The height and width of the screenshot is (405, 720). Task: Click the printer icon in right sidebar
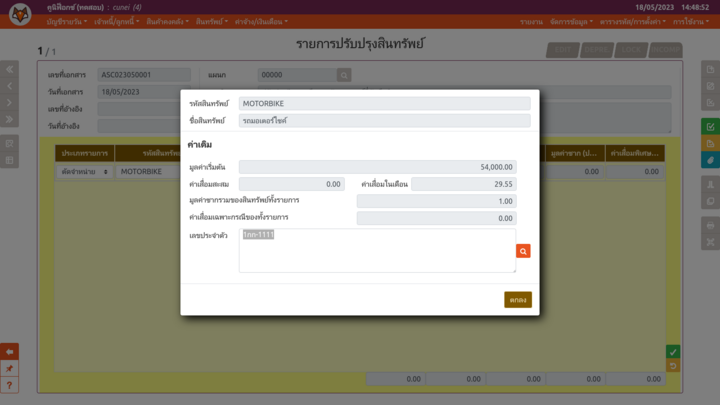710,225
